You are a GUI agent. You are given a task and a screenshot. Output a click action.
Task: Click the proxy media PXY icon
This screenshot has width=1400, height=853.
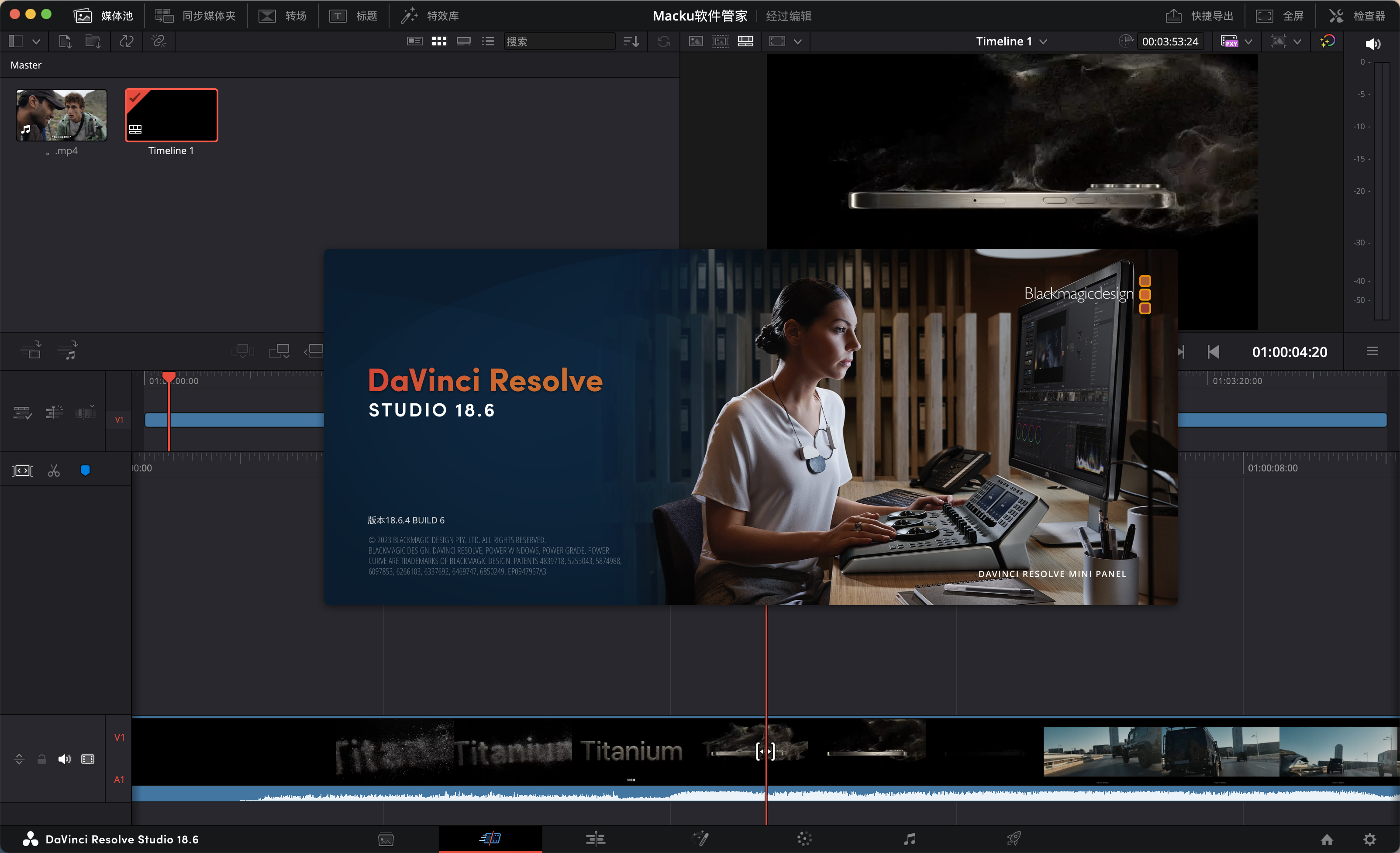click(x=1230, y=41)
